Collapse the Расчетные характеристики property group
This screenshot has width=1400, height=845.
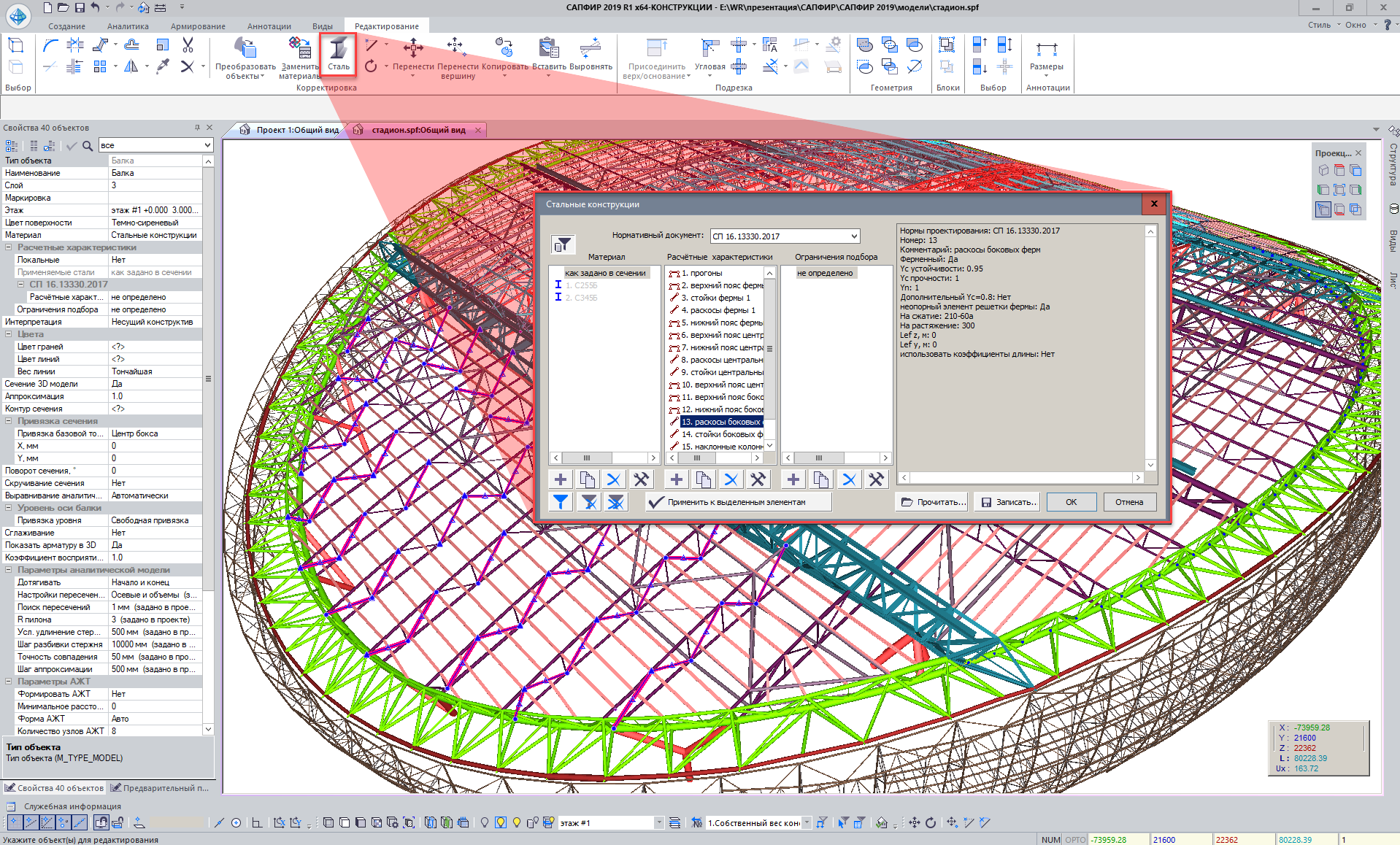point(9,247)
